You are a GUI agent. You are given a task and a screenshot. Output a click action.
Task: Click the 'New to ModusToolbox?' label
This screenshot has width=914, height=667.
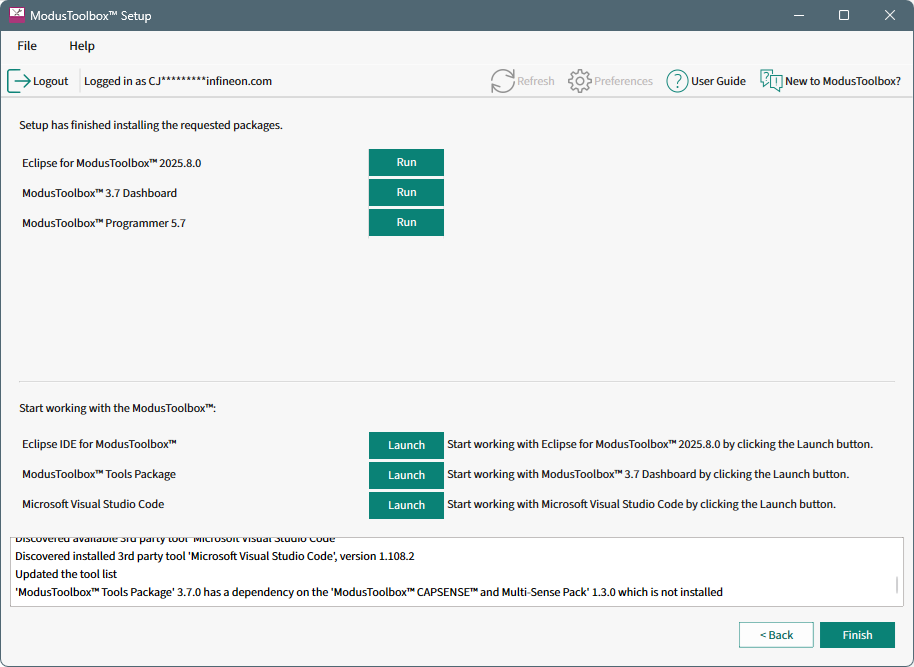click(843, 81)
